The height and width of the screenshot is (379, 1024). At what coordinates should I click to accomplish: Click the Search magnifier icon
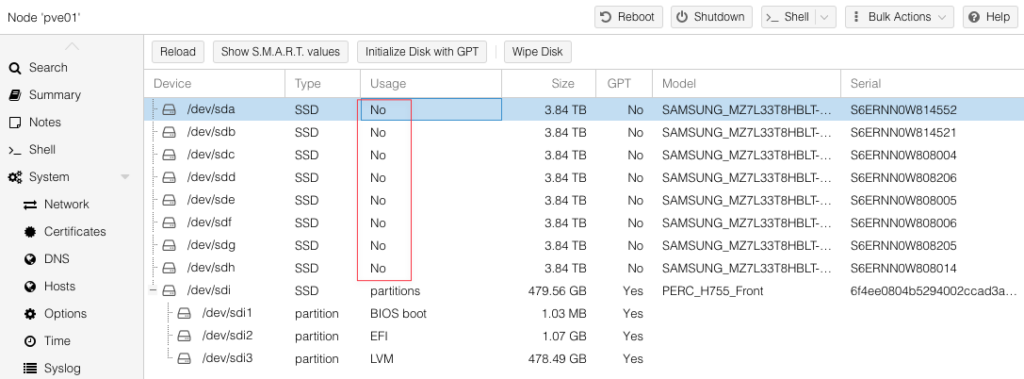[x=14, y=68]
